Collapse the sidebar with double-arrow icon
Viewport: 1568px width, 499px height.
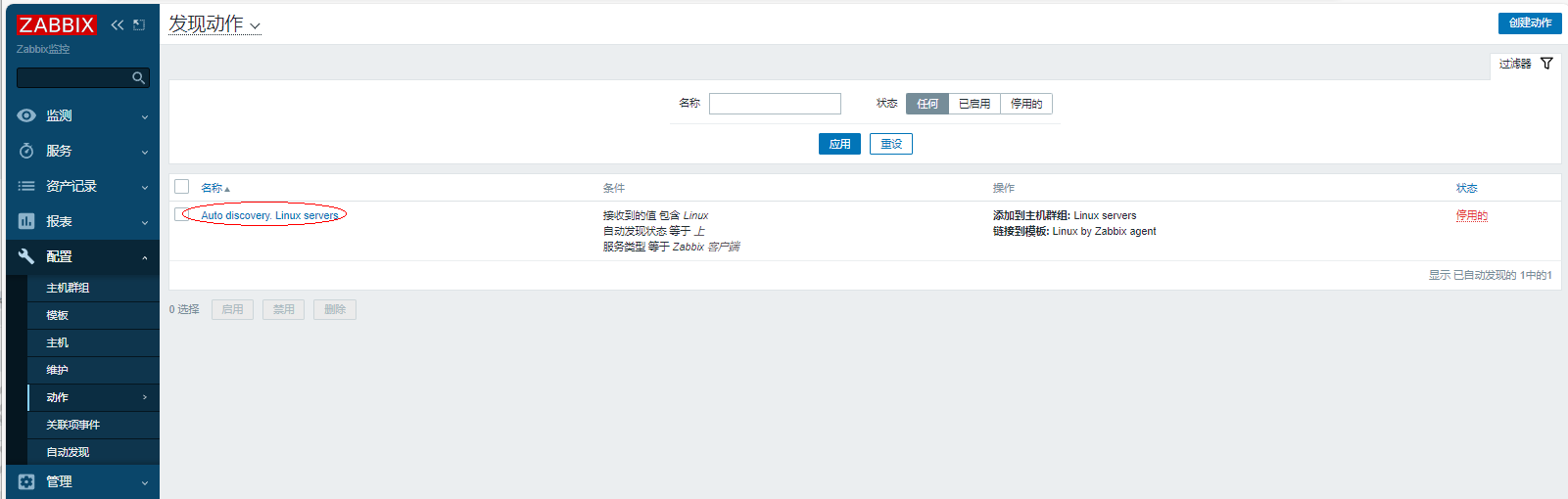118,24
